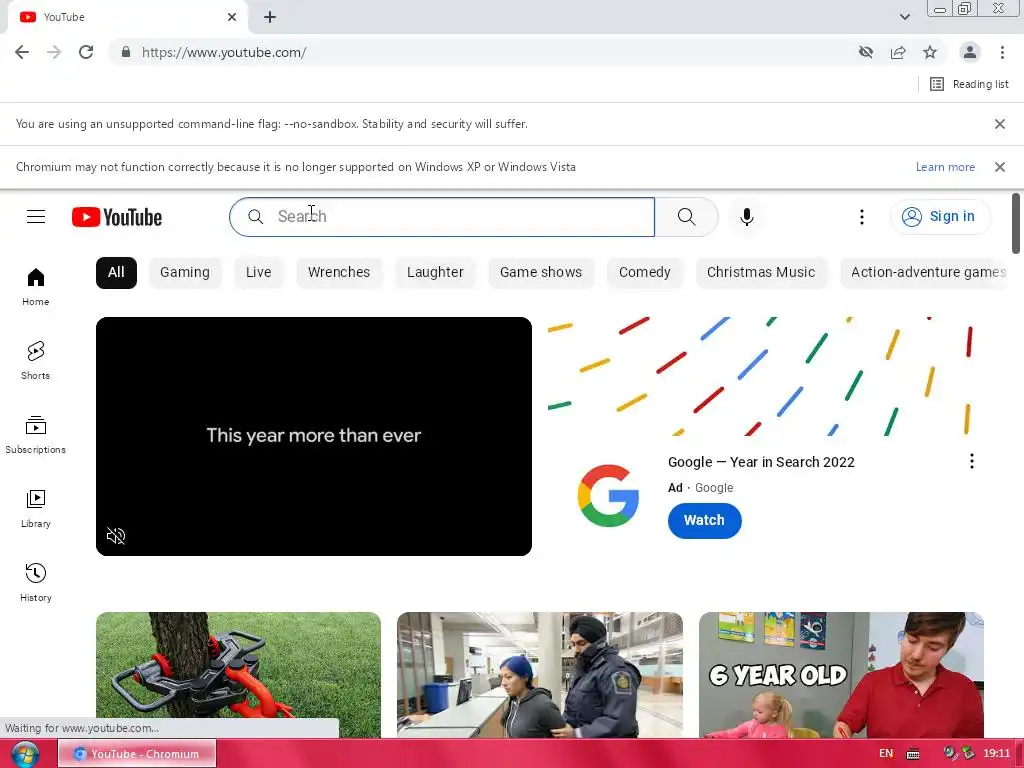Click the browser address bar URL

224,52
